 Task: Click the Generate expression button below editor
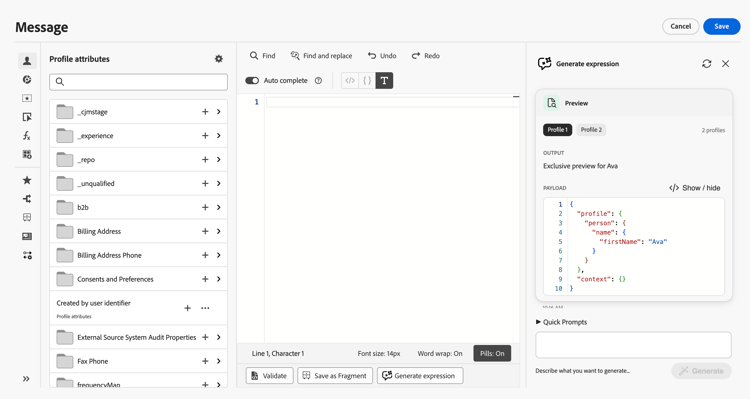(x=420, y=376)
